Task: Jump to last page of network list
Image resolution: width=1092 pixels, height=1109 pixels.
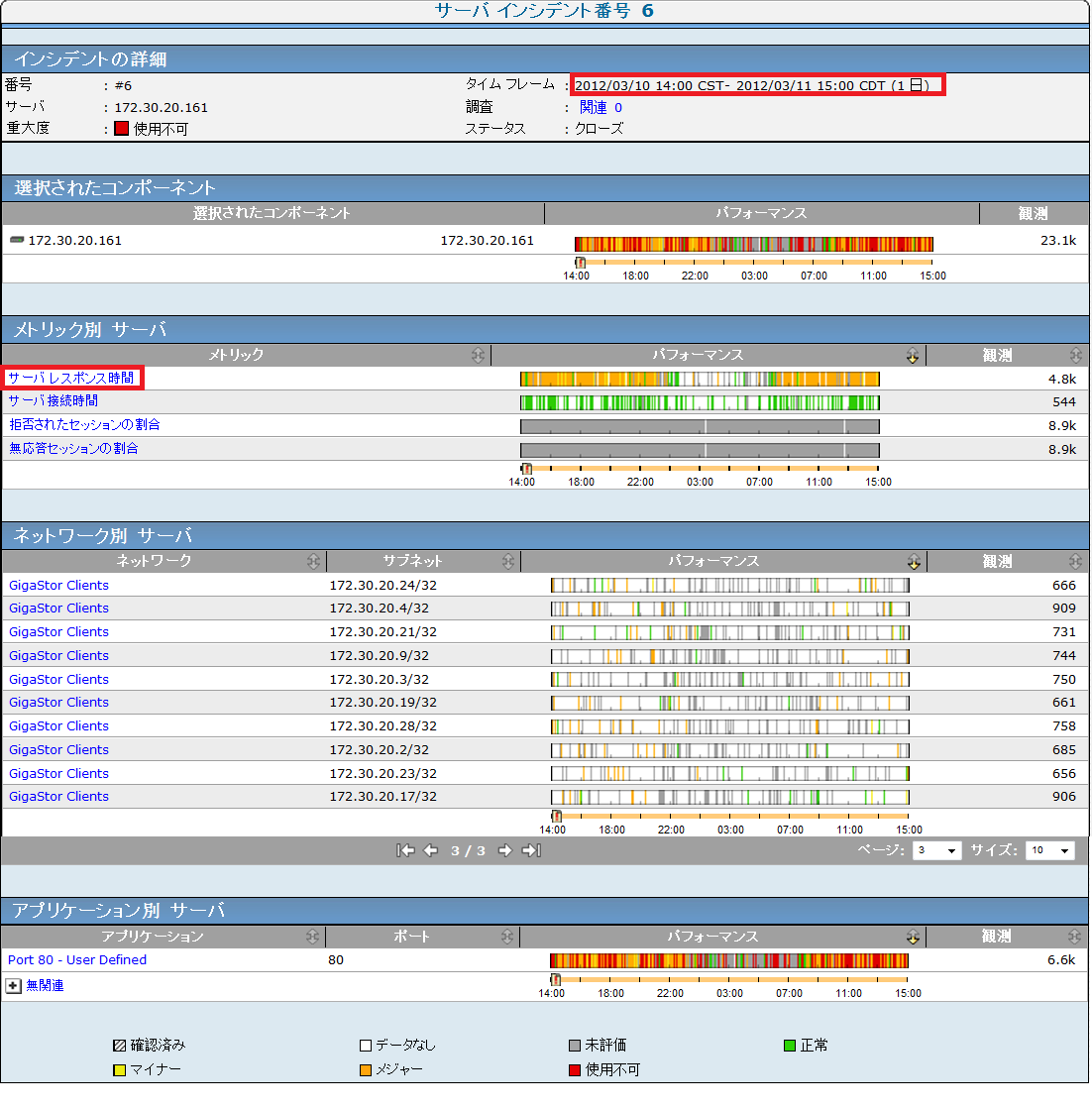Action: click(x=531, y=851)
